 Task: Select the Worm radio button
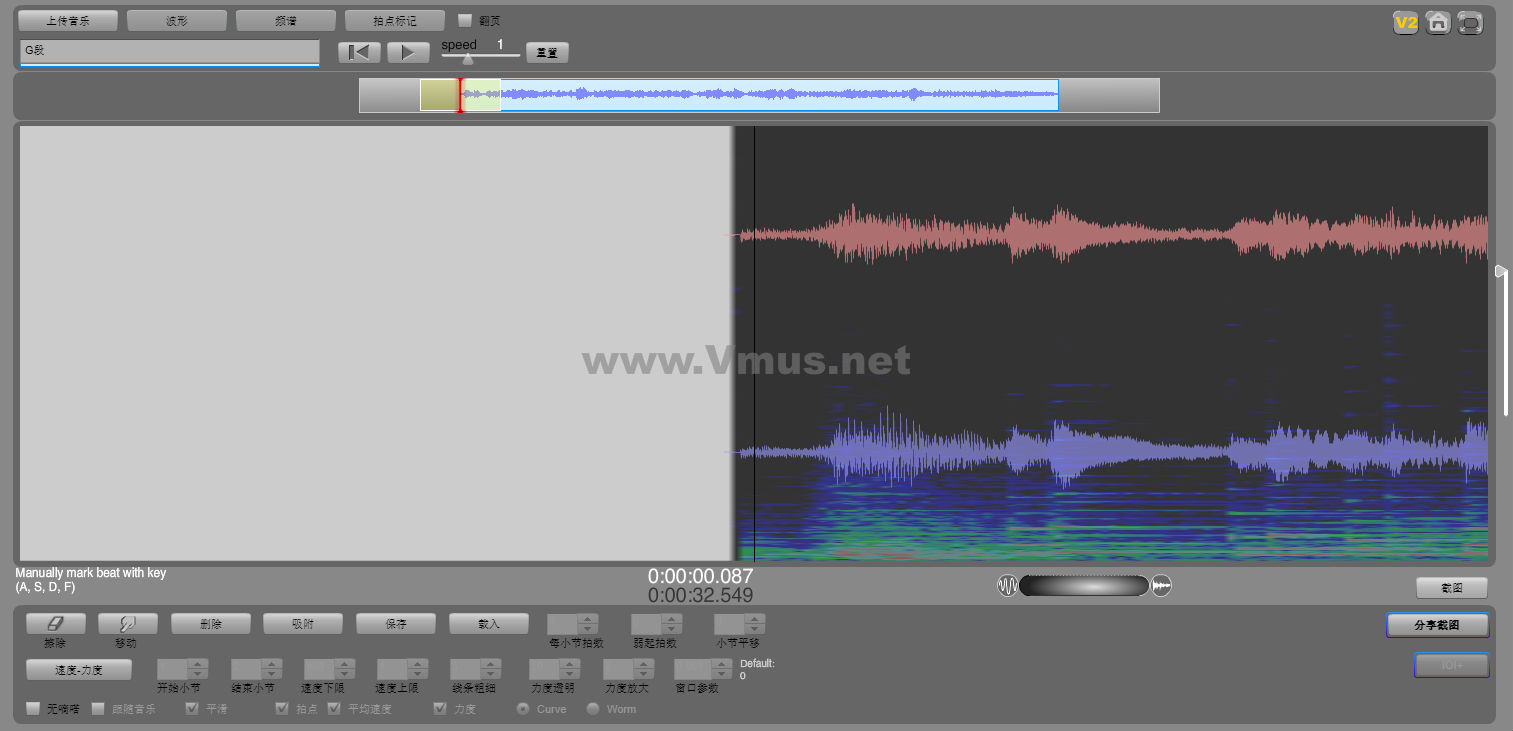[593, 709]
